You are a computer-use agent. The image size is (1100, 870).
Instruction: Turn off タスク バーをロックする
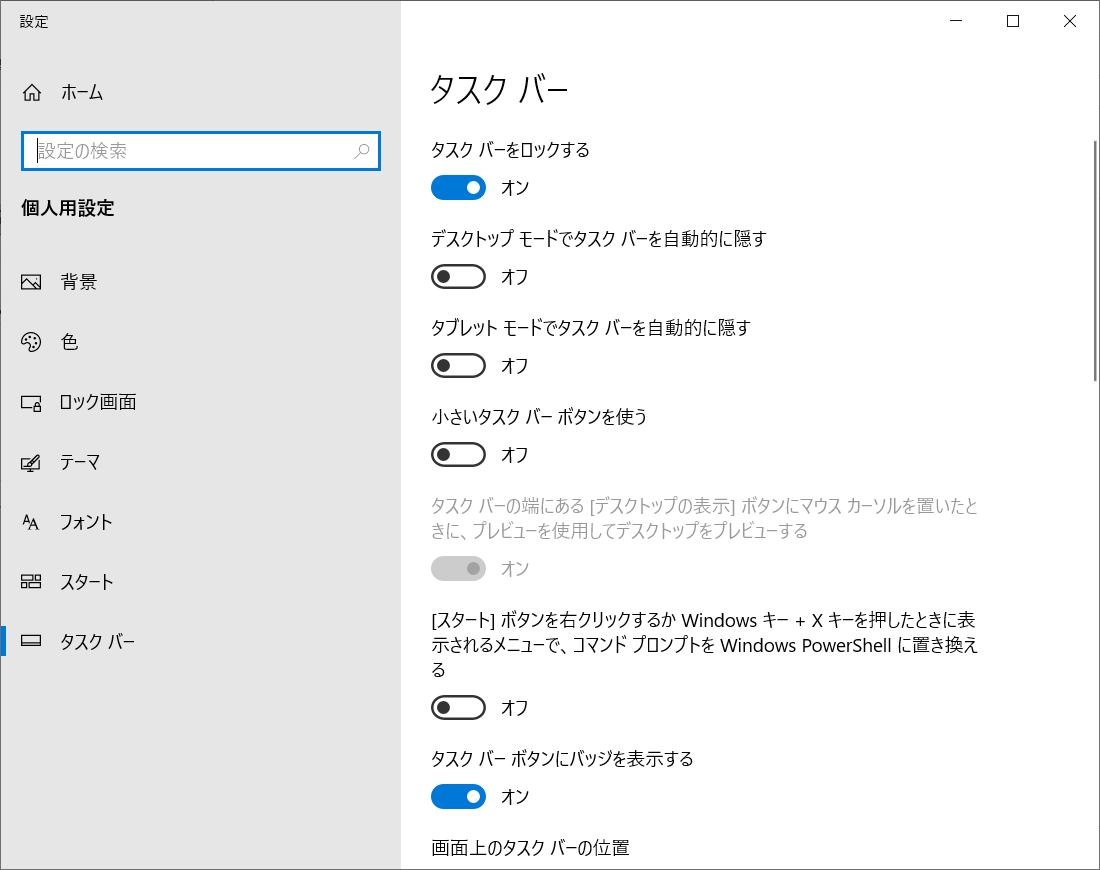click(458, 187)
